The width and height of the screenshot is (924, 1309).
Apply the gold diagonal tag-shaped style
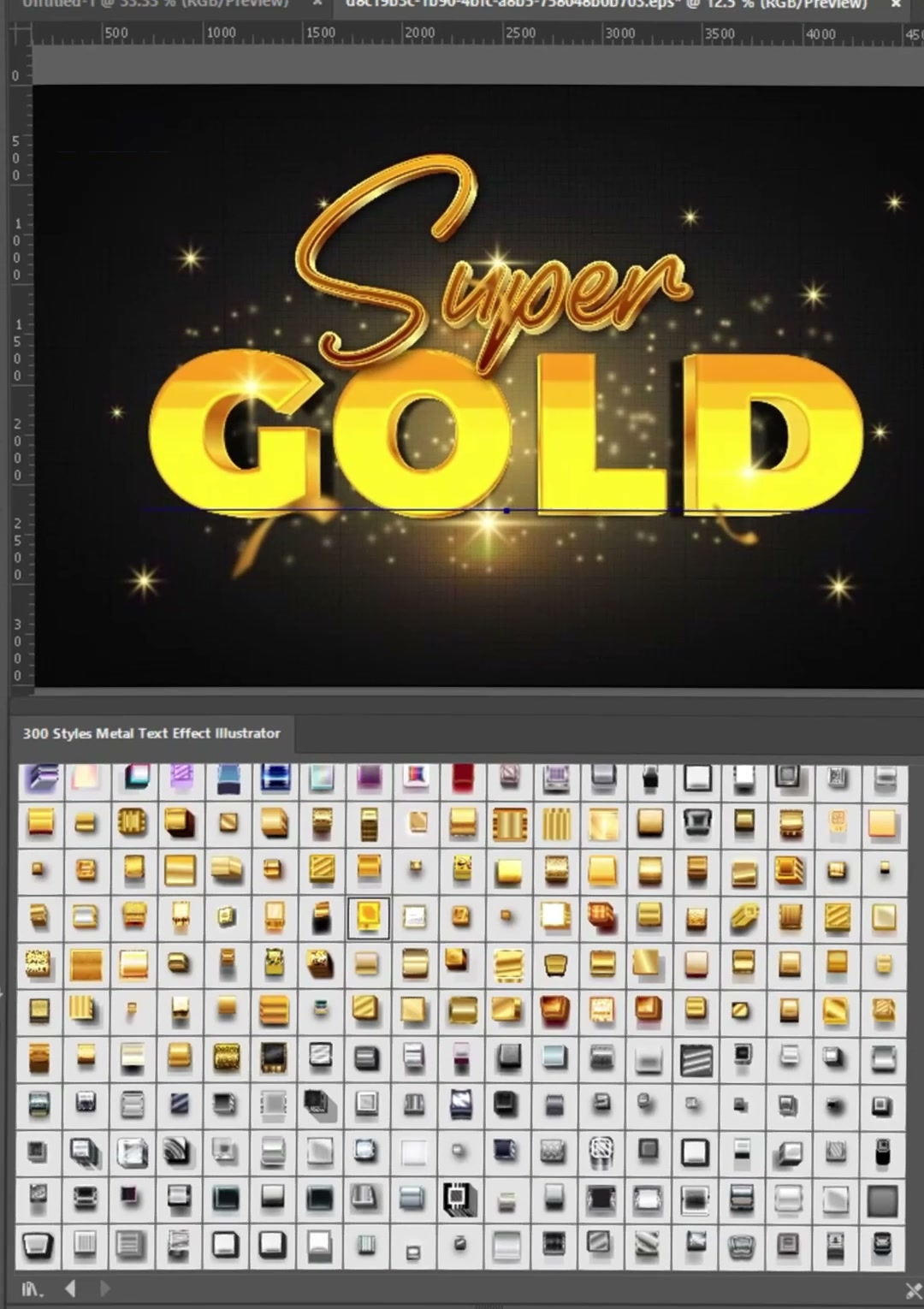[743, 917]
